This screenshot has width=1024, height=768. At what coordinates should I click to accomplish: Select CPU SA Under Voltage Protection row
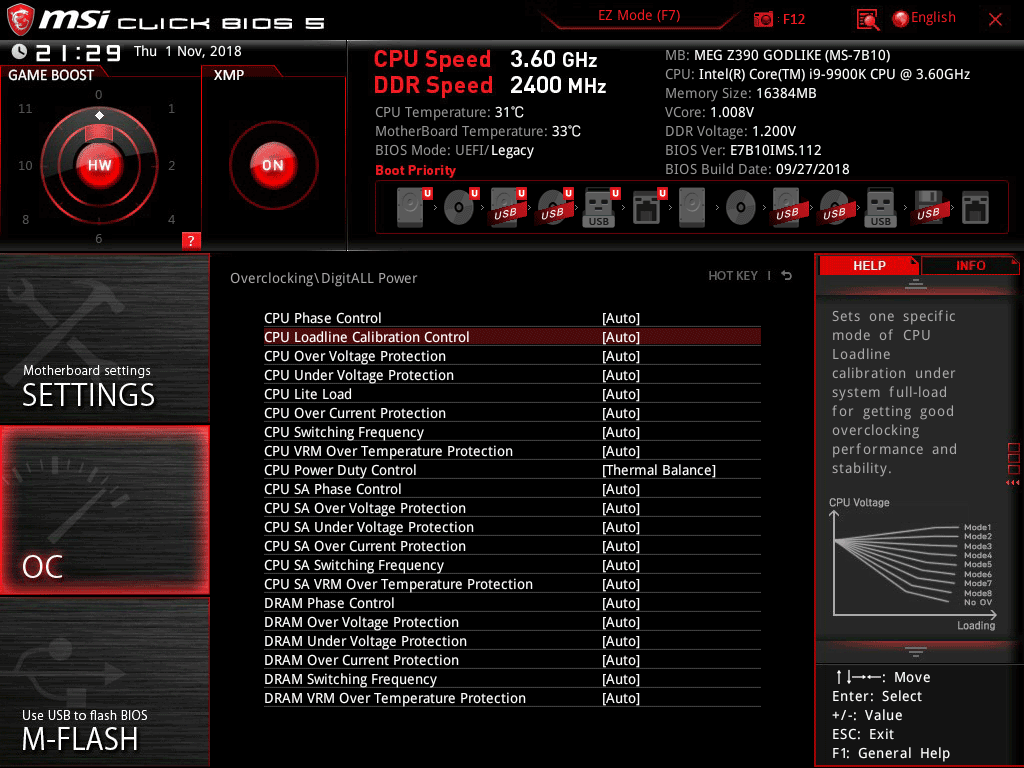(512, 527)
